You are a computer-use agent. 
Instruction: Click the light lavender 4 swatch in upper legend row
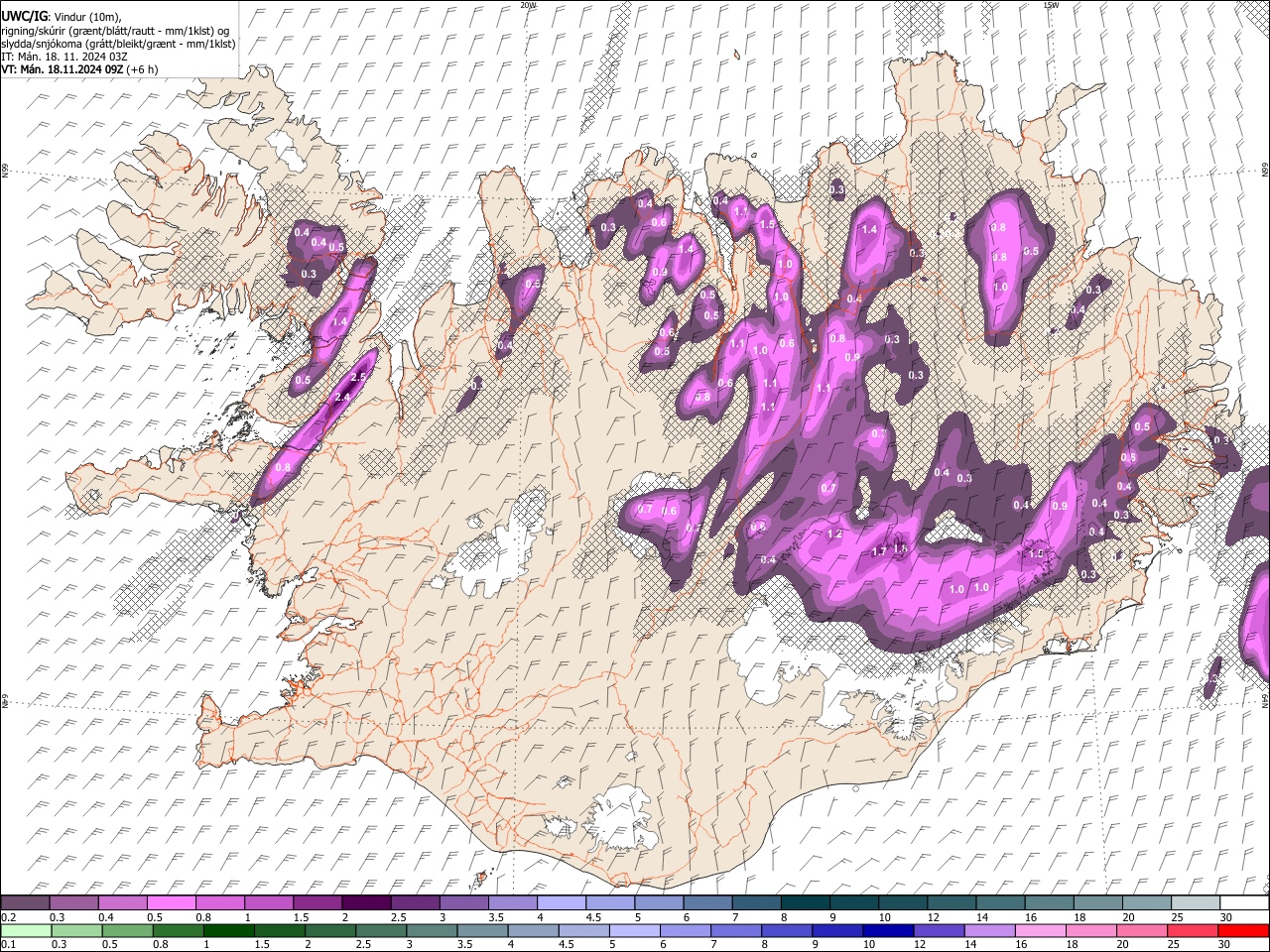[x=562, y=902]
